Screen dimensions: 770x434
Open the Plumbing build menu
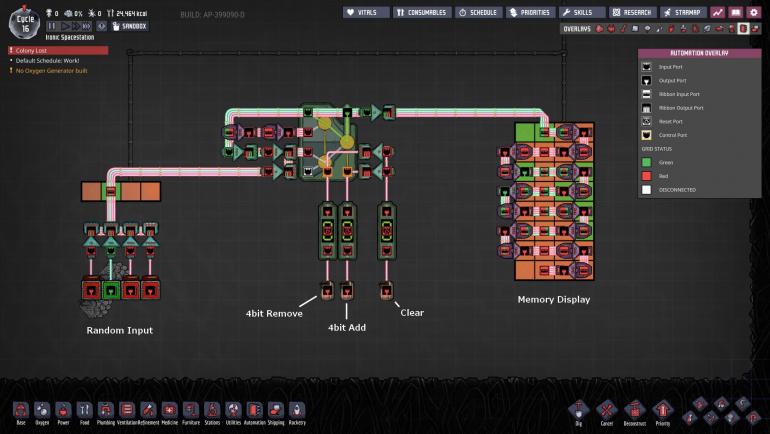[x=105, y=410]
